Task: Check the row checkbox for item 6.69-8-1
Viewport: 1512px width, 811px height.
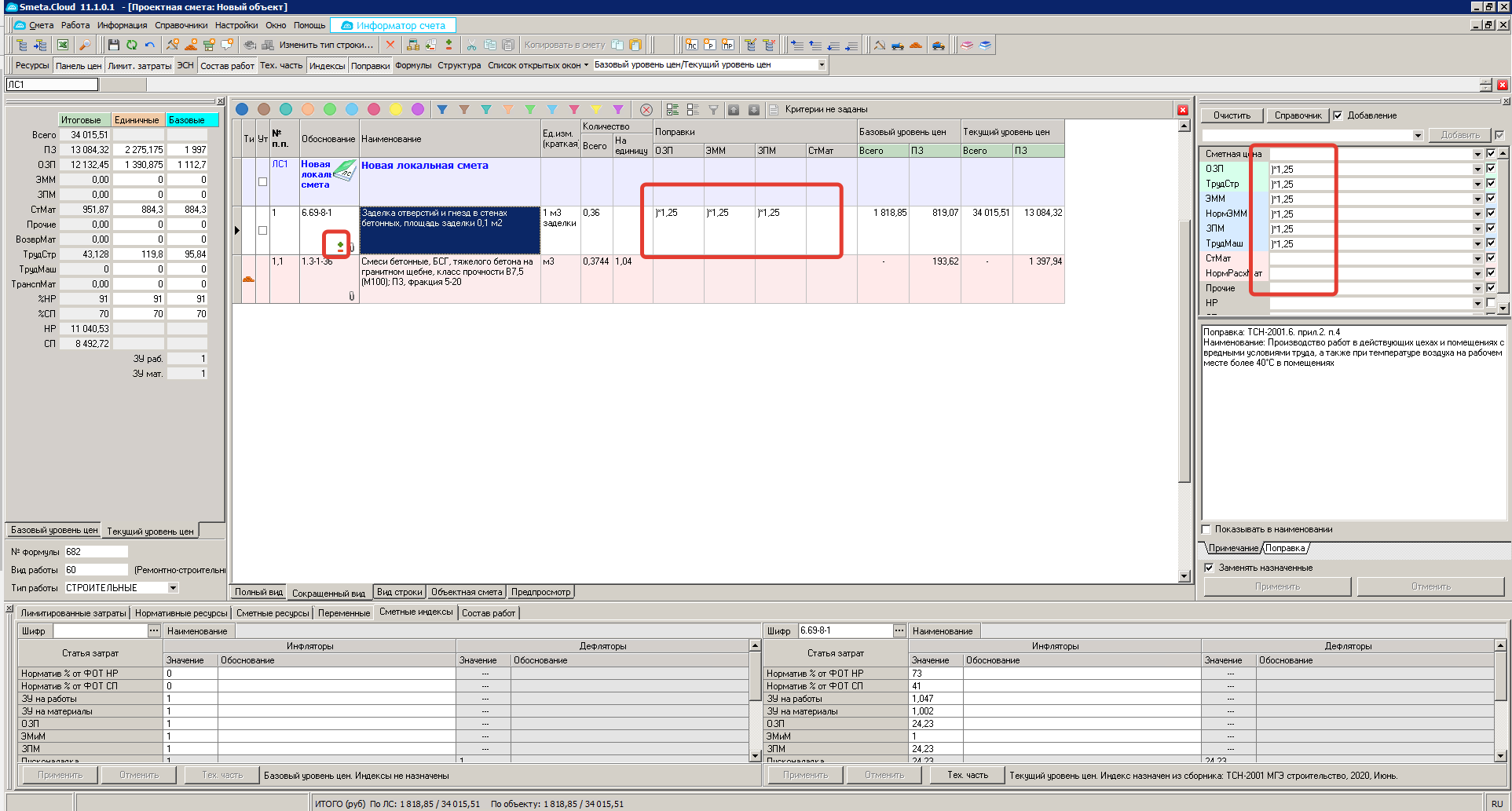Action: [263, 231]
